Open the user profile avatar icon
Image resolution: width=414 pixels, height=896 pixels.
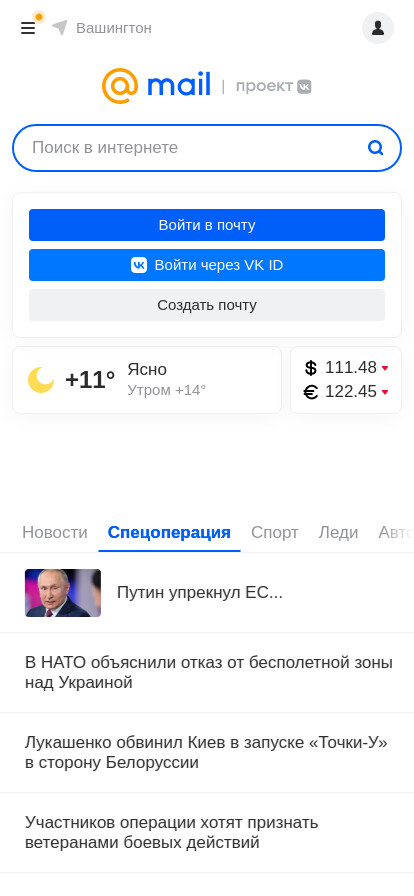(x=378, y=28)
